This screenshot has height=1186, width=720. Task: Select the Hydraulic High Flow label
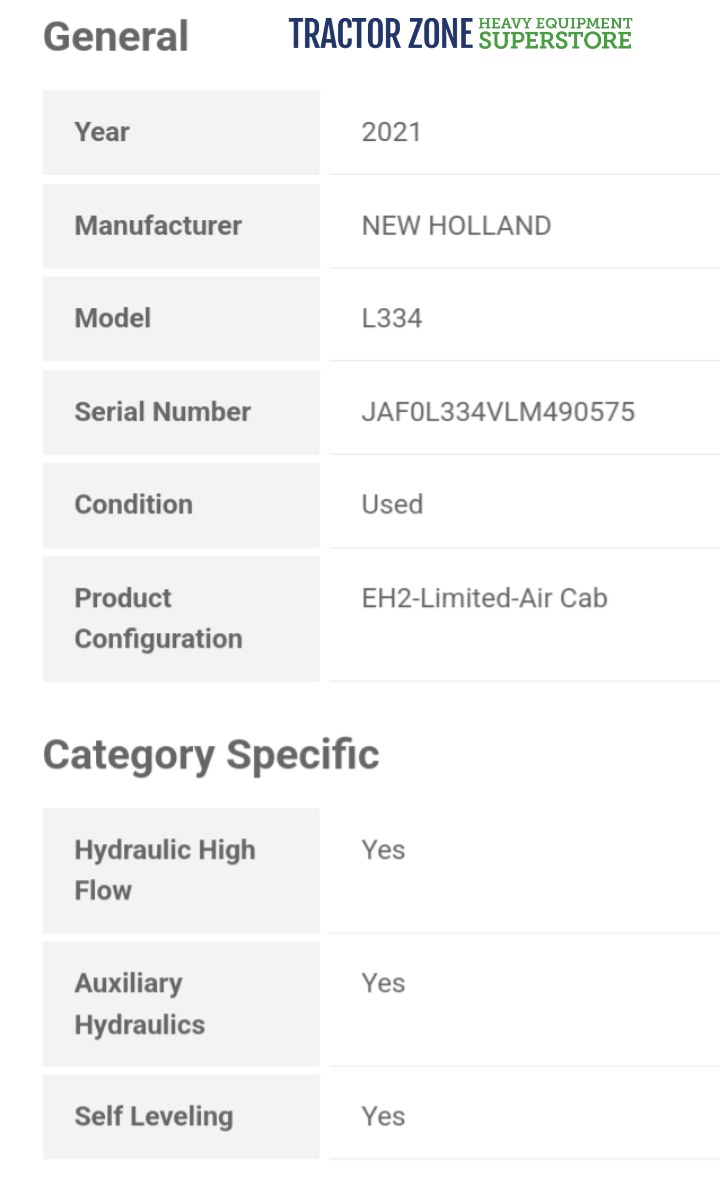click(x=165, y=870)
